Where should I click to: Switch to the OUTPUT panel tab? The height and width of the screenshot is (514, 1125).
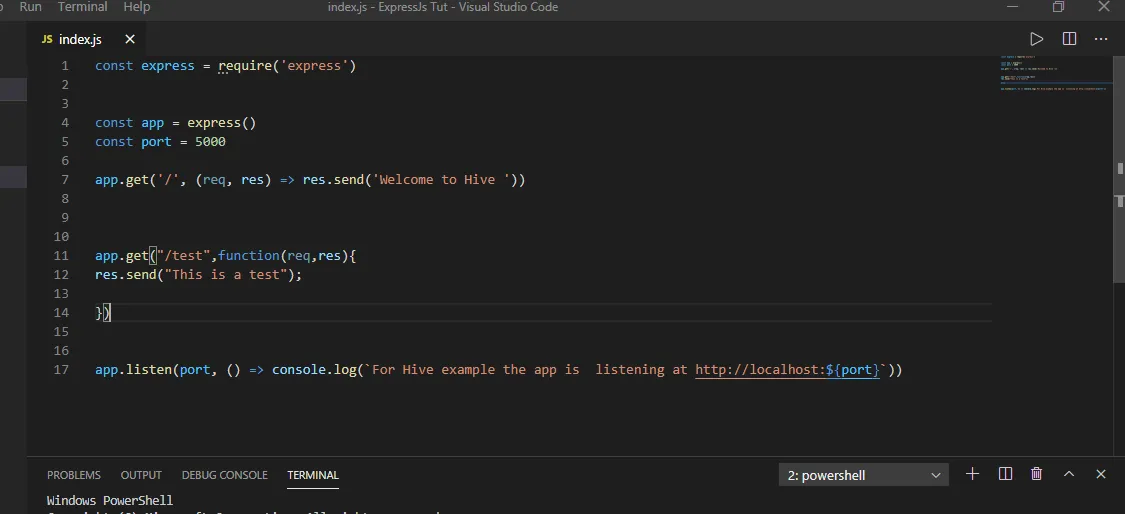(141, 475)
